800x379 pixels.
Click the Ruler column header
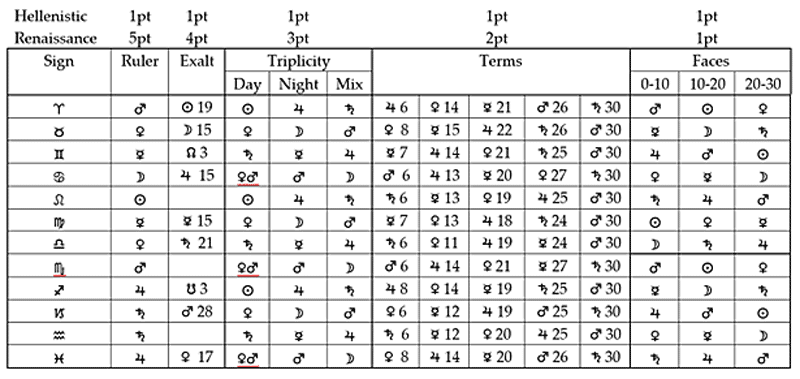[140, 61]
